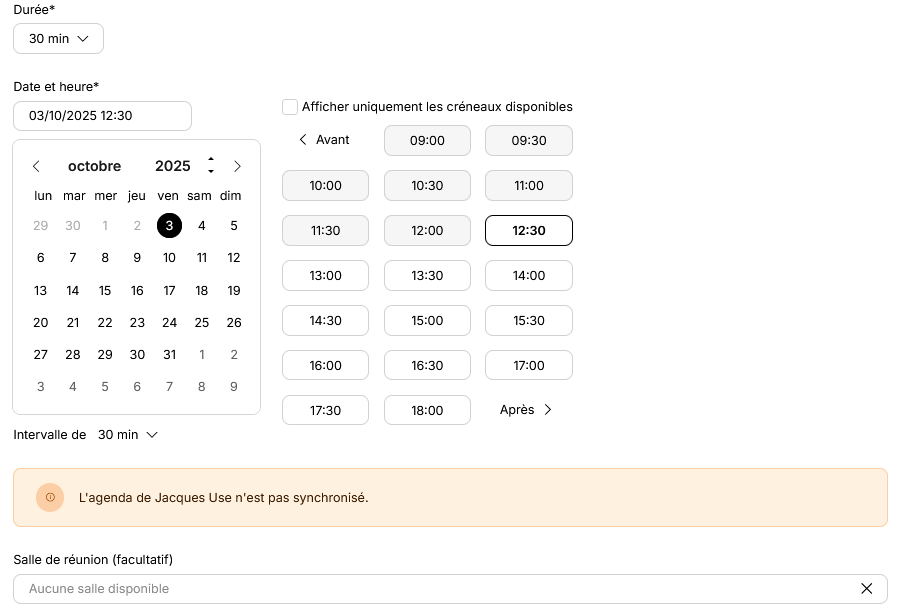Open the Durée 30 min dropdown
Screen dimensions: 898x615
(58, 39)
